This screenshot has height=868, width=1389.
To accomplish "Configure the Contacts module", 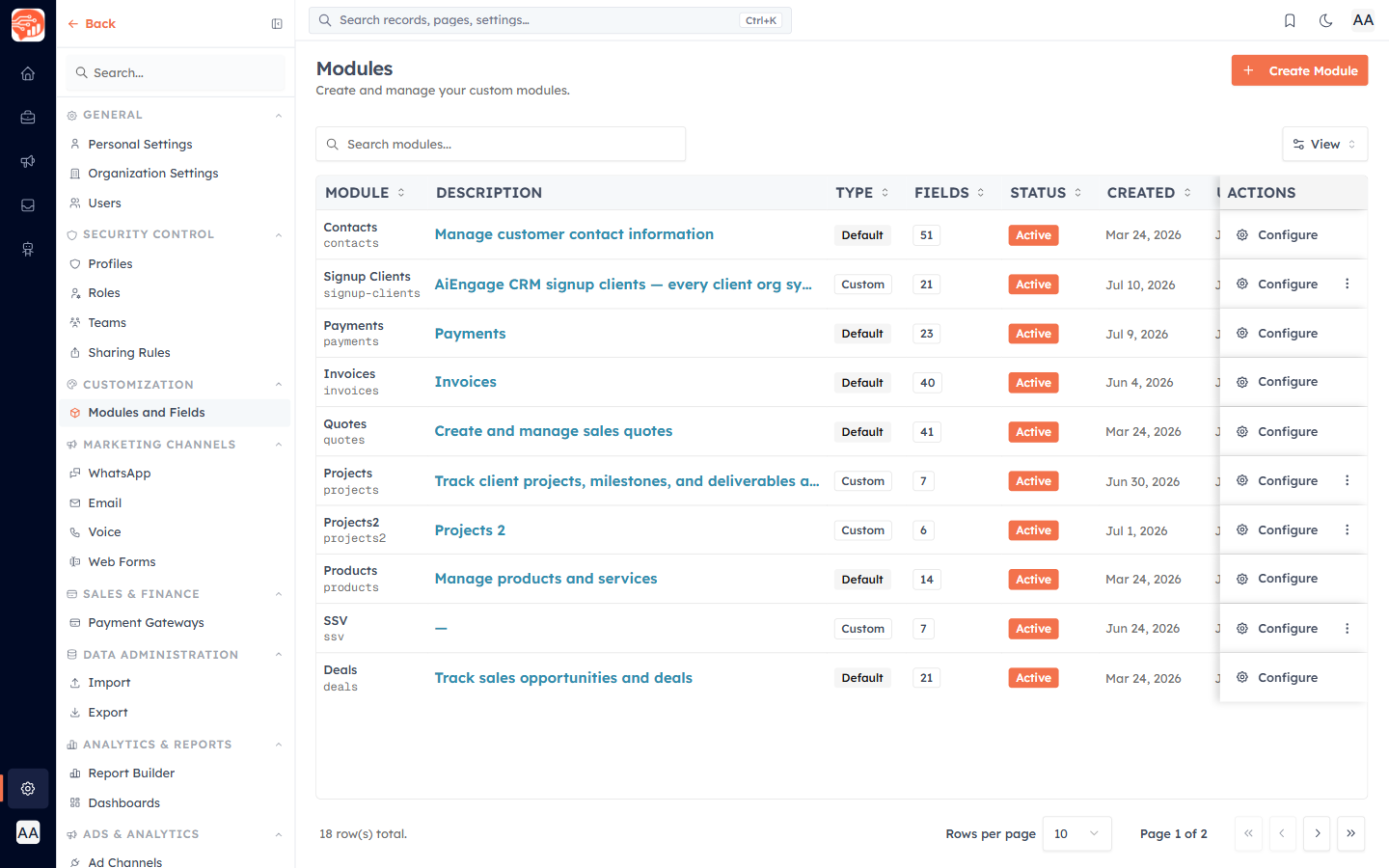I will 1277,234.
